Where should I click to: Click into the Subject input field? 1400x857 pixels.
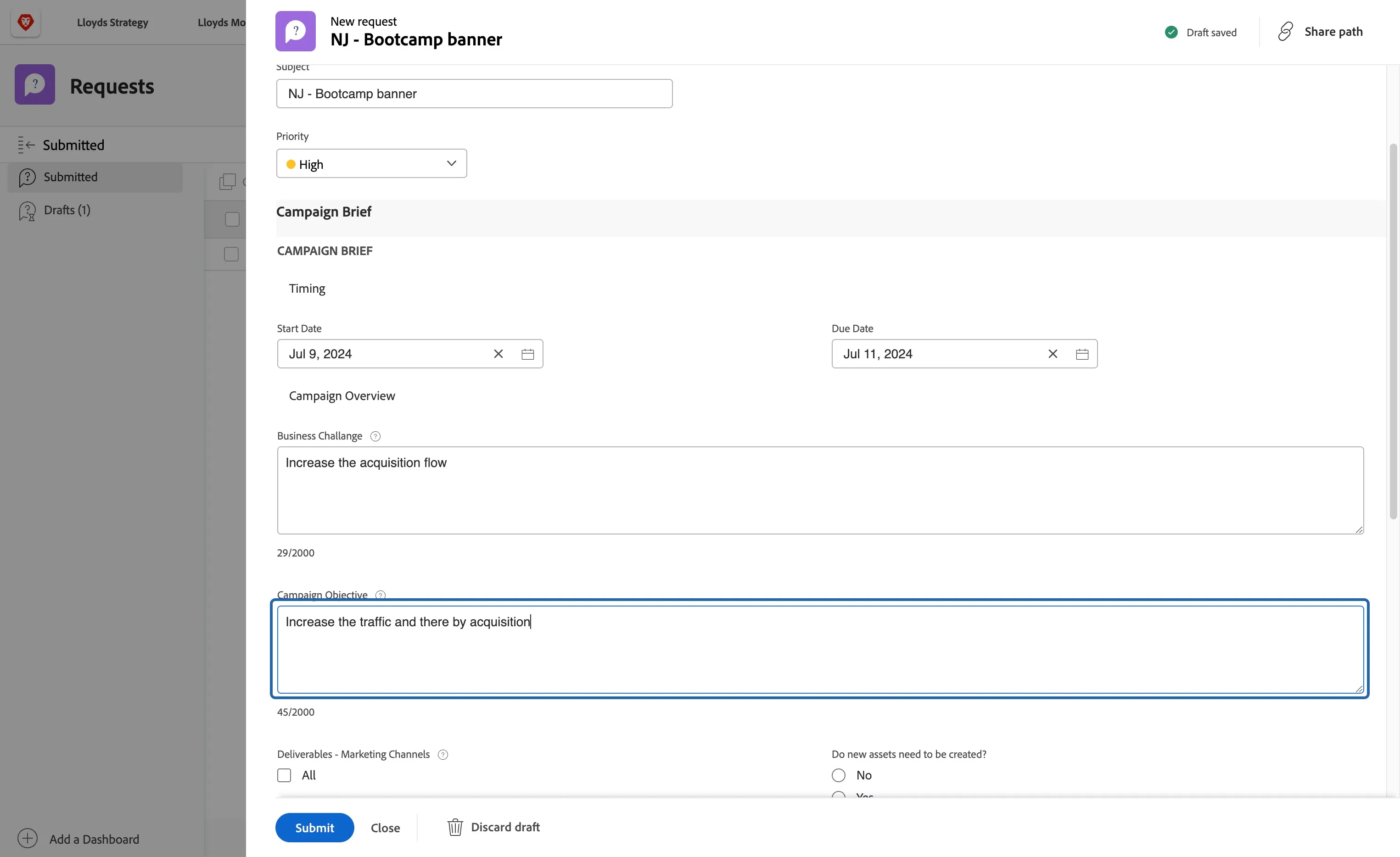tap(475, 94)
